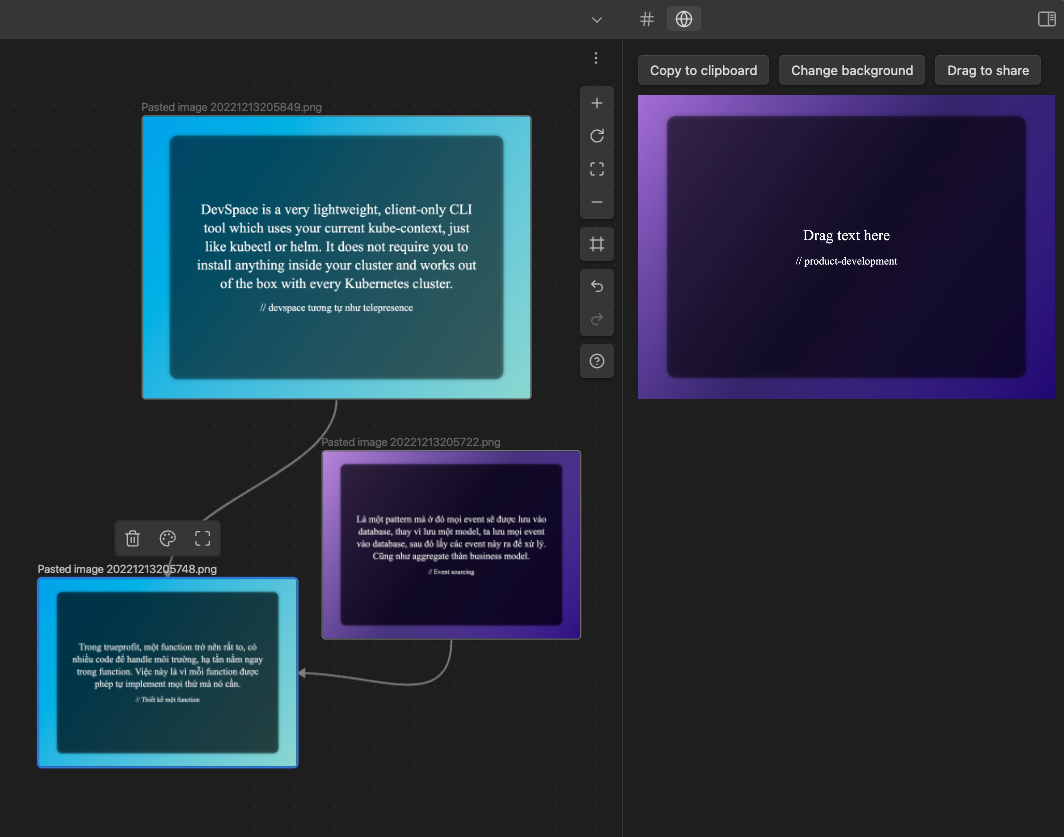The height and width of the screenshot is (837, 1064).
Task: Select the purple Event sourcing image card
Action: (451, 545)
